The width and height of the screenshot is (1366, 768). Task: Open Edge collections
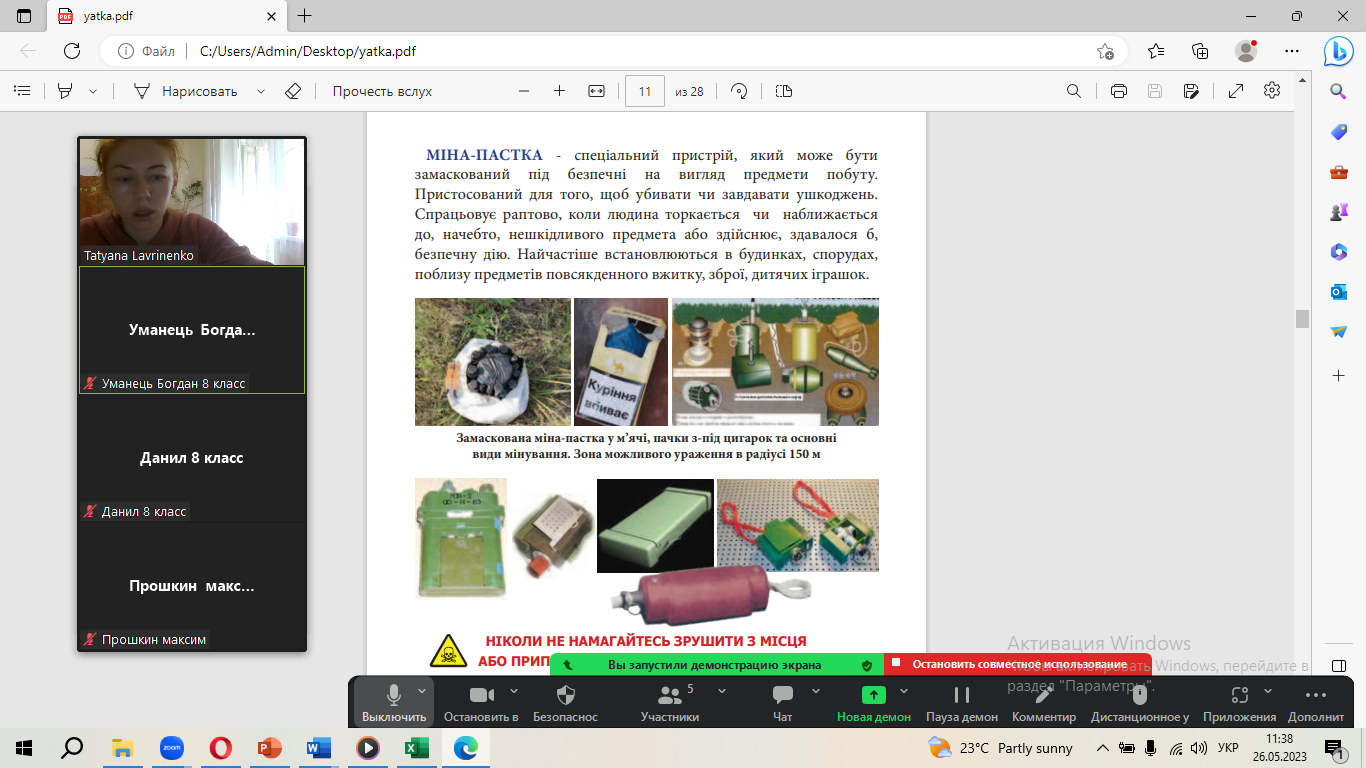[1201, 51]
